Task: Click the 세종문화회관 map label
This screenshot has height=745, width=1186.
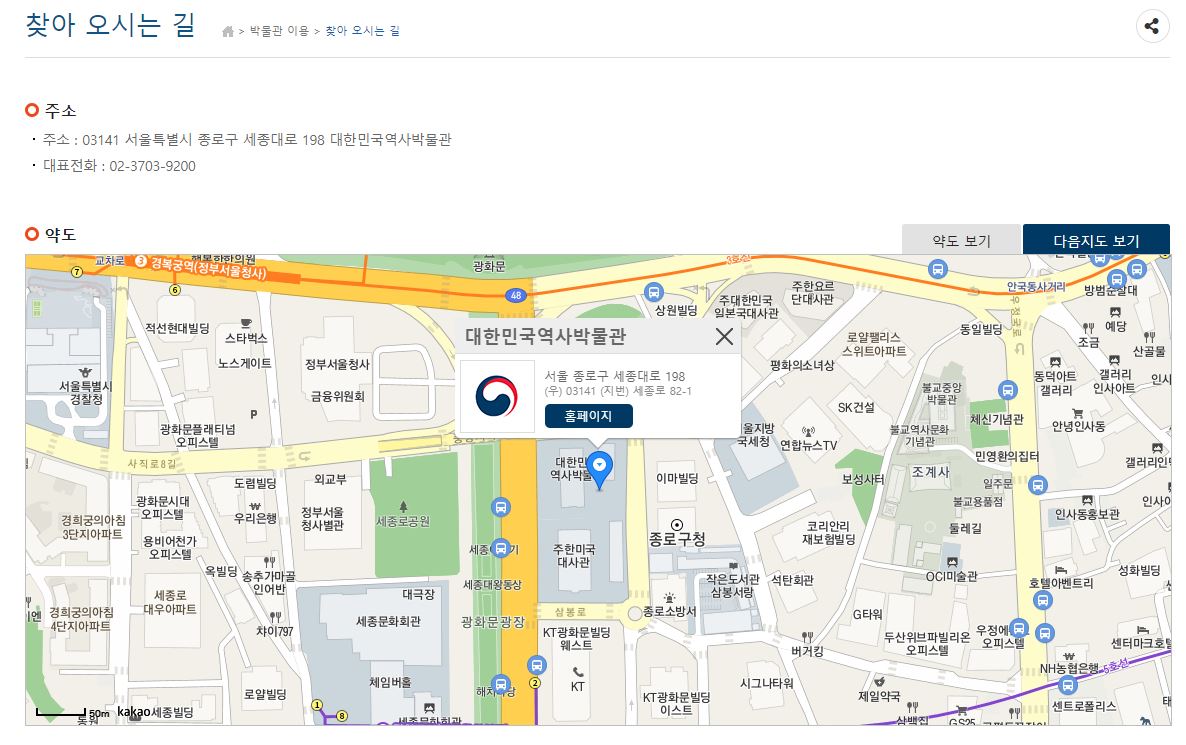Action: click(388, 622)
